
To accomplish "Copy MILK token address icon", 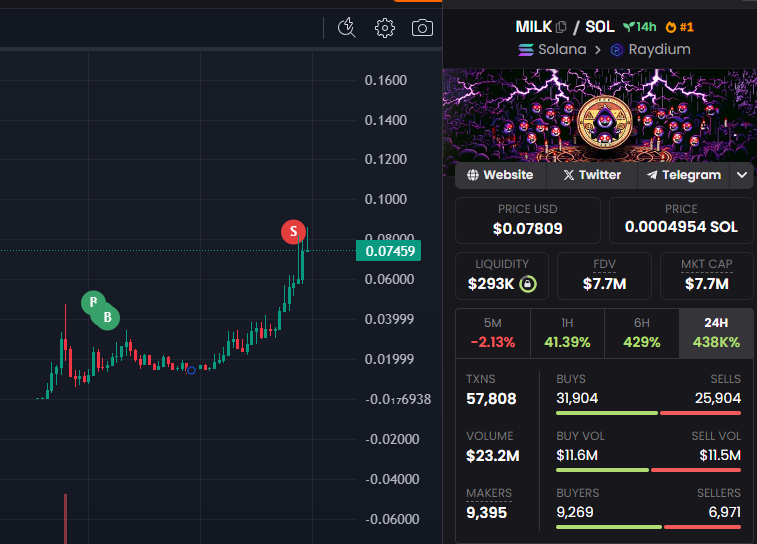I will 561,27.
